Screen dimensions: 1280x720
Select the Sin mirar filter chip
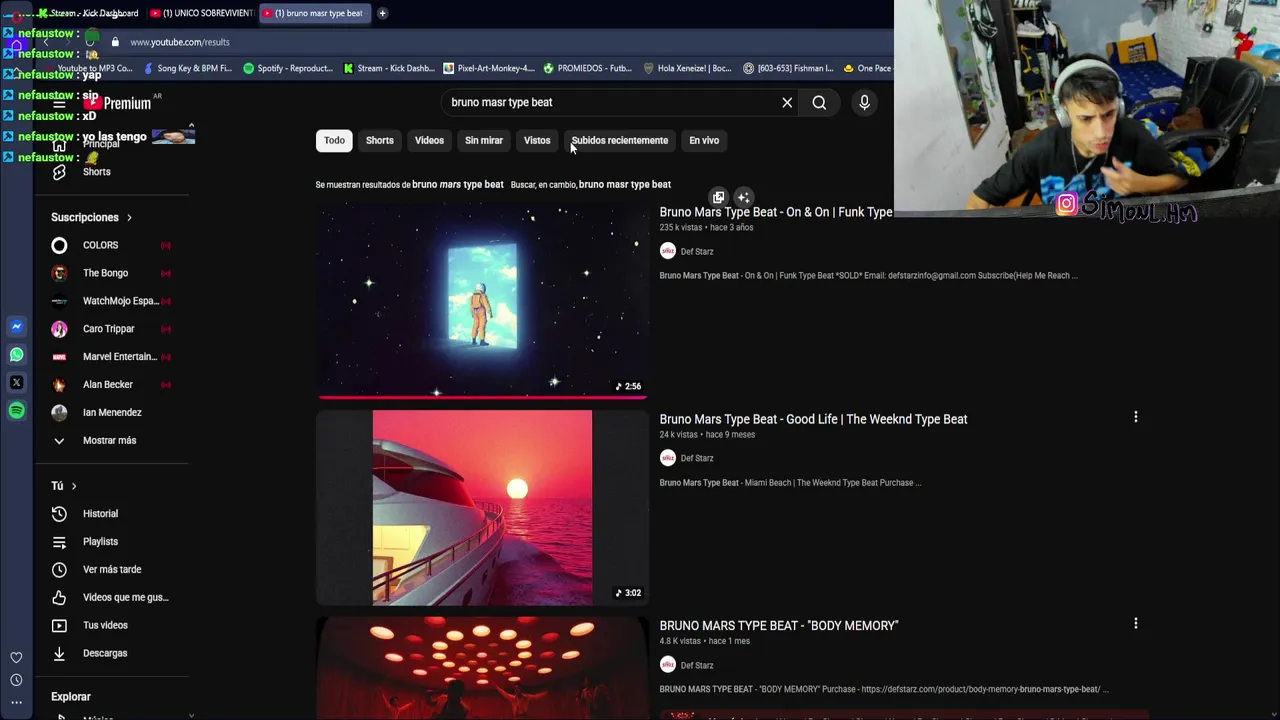484,140
